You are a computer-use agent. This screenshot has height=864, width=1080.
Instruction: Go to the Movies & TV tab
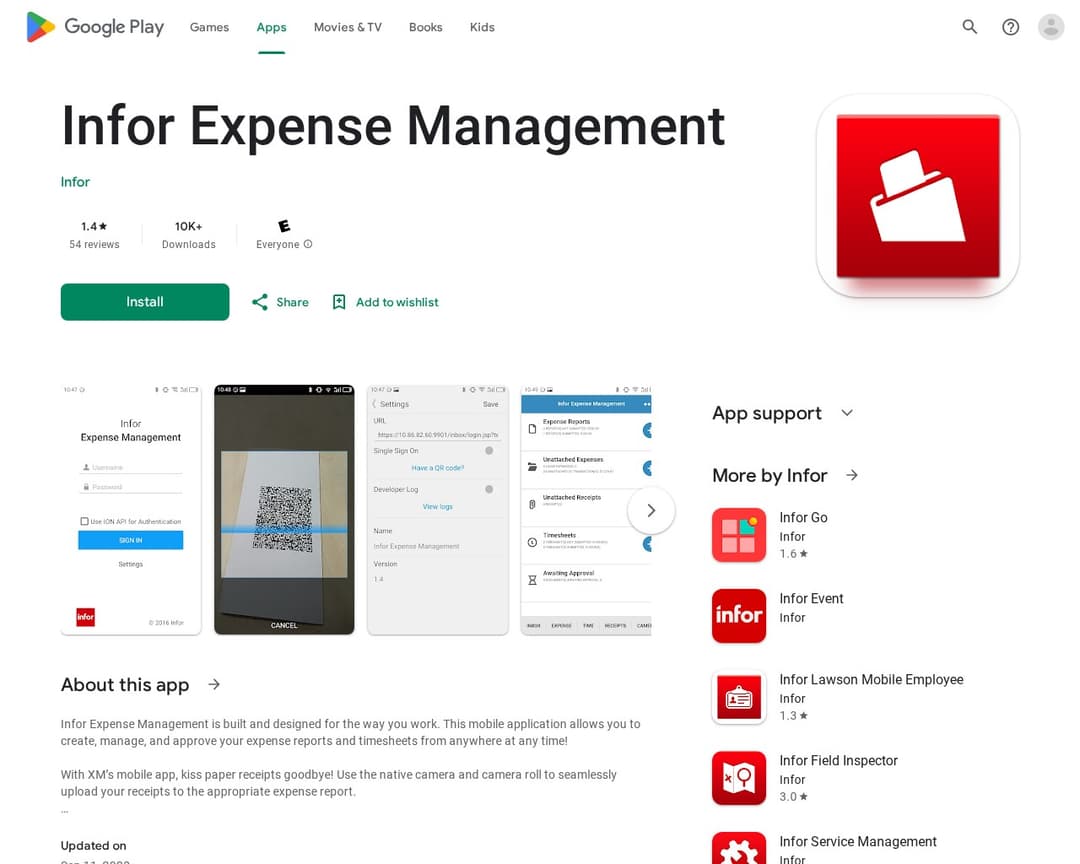coord(348,27)
